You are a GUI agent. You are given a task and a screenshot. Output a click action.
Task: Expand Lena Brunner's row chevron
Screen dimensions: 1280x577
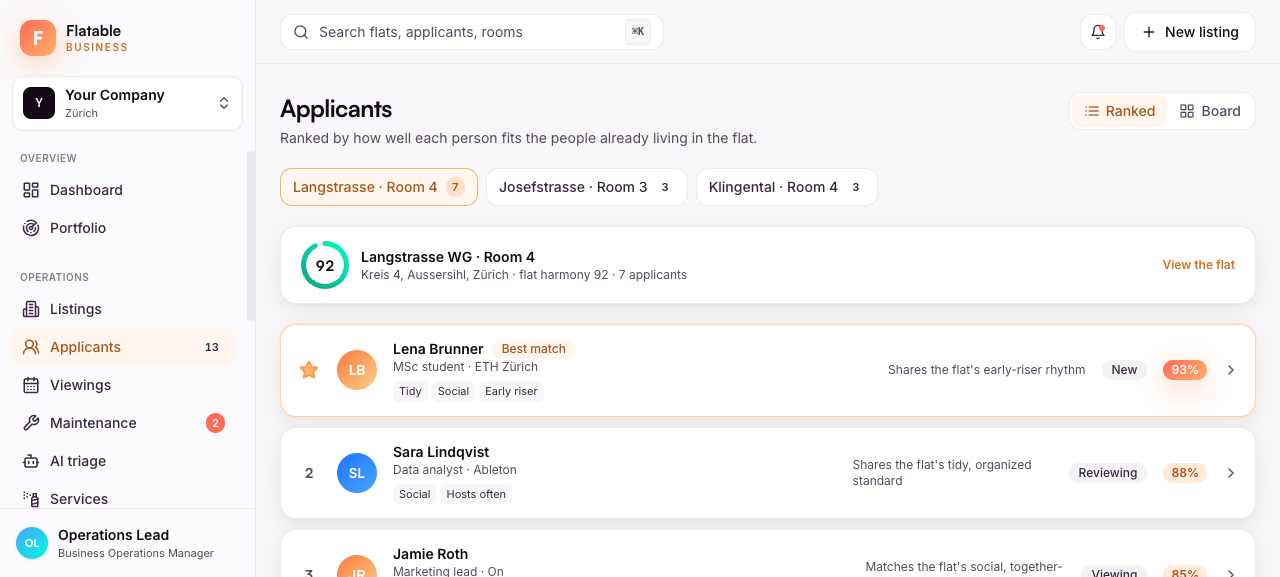click(x=1231, y=370)
